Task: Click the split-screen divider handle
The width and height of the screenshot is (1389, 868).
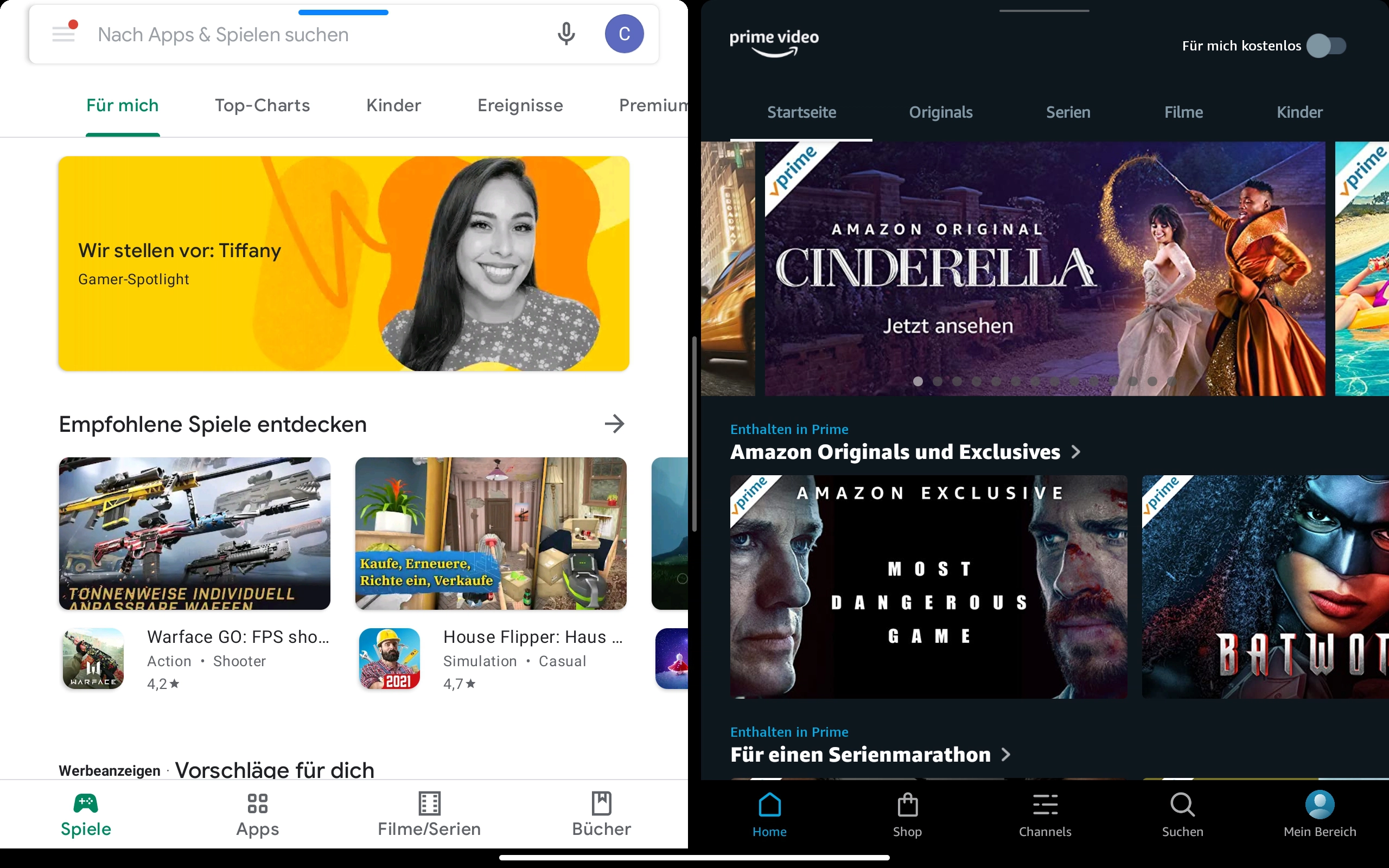Action: [x=694, y=434]
